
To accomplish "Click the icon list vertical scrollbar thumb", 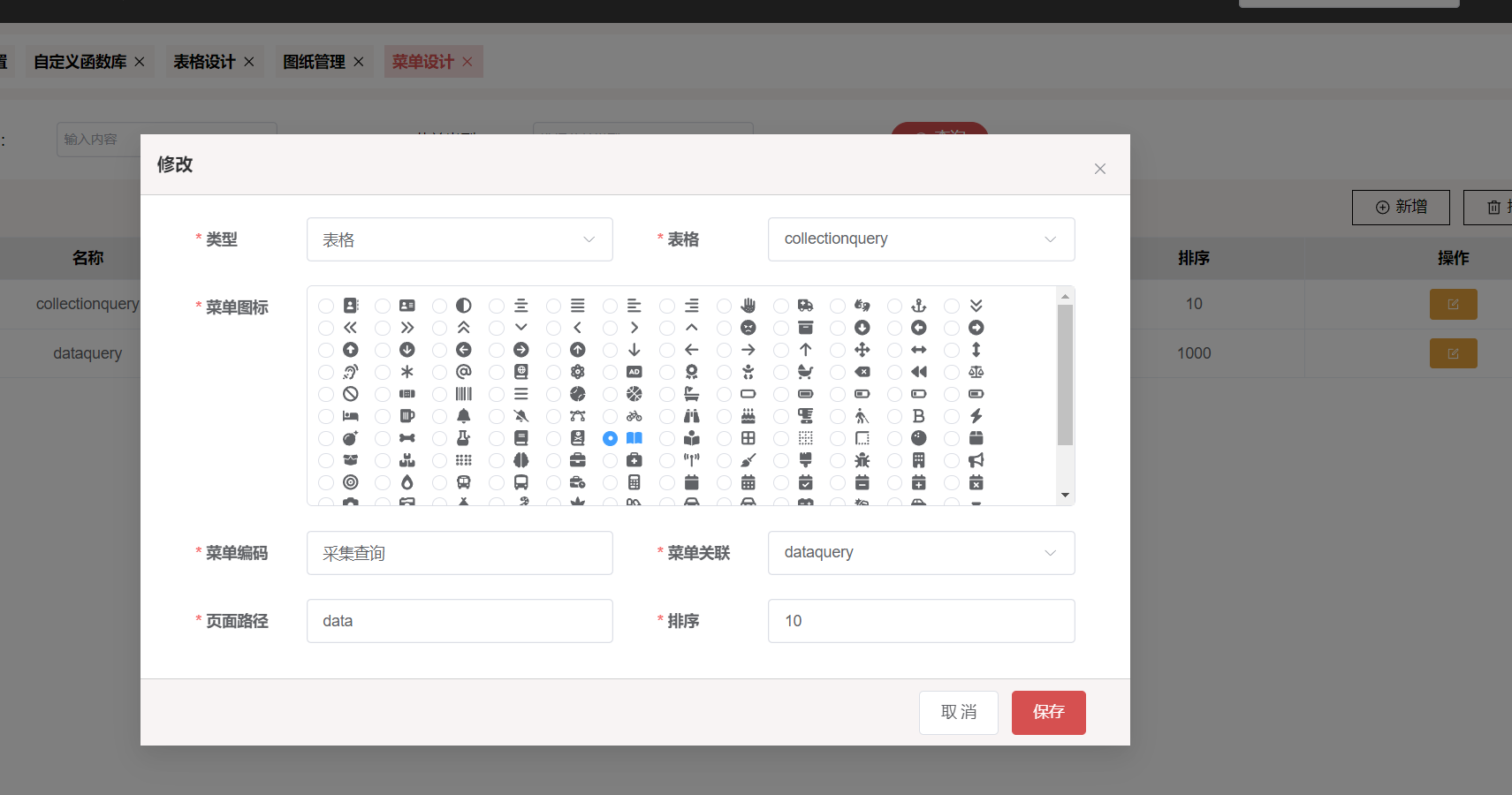I will point(1065,375).
